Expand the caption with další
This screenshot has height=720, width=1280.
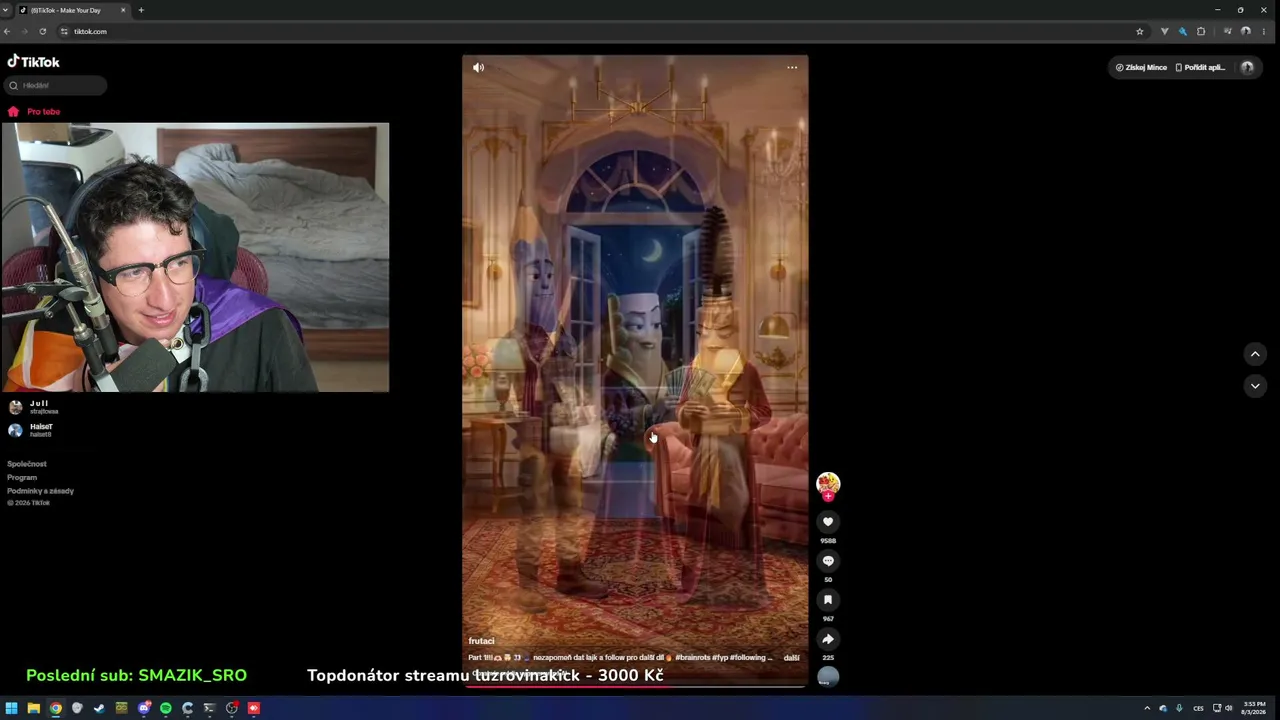[791, 658]
